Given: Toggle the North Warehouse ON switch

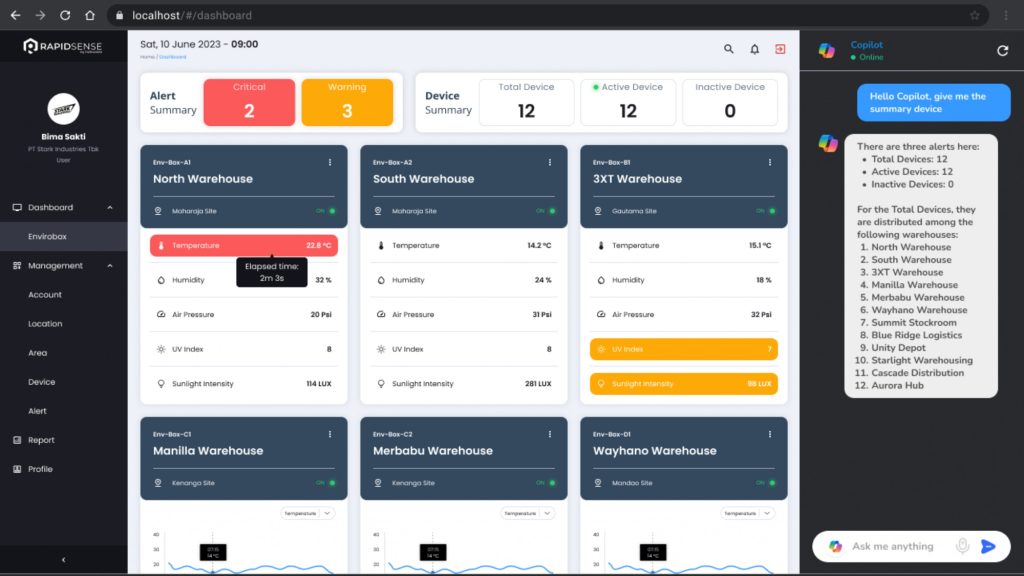Looking at the screenshot, I should 327,211.
